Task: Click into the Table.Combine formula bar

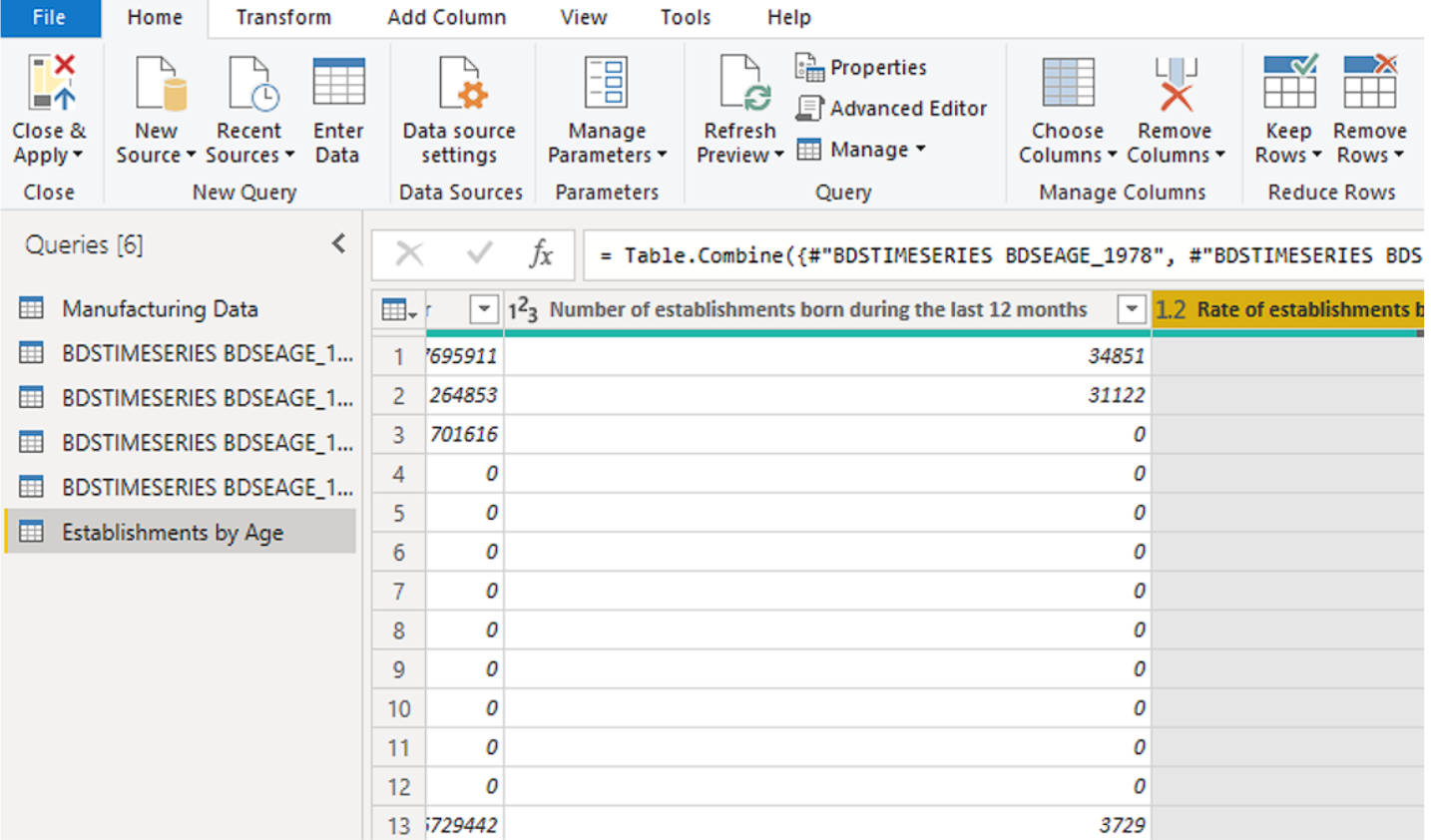Action: (1003, 255)
